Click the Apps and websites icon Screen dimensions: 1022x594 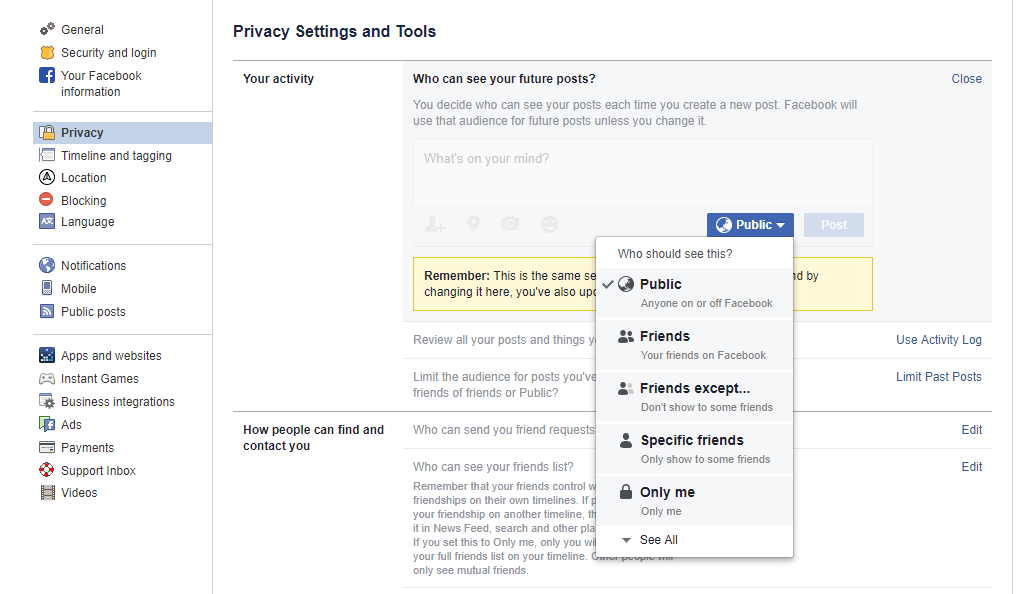point(47,355)
